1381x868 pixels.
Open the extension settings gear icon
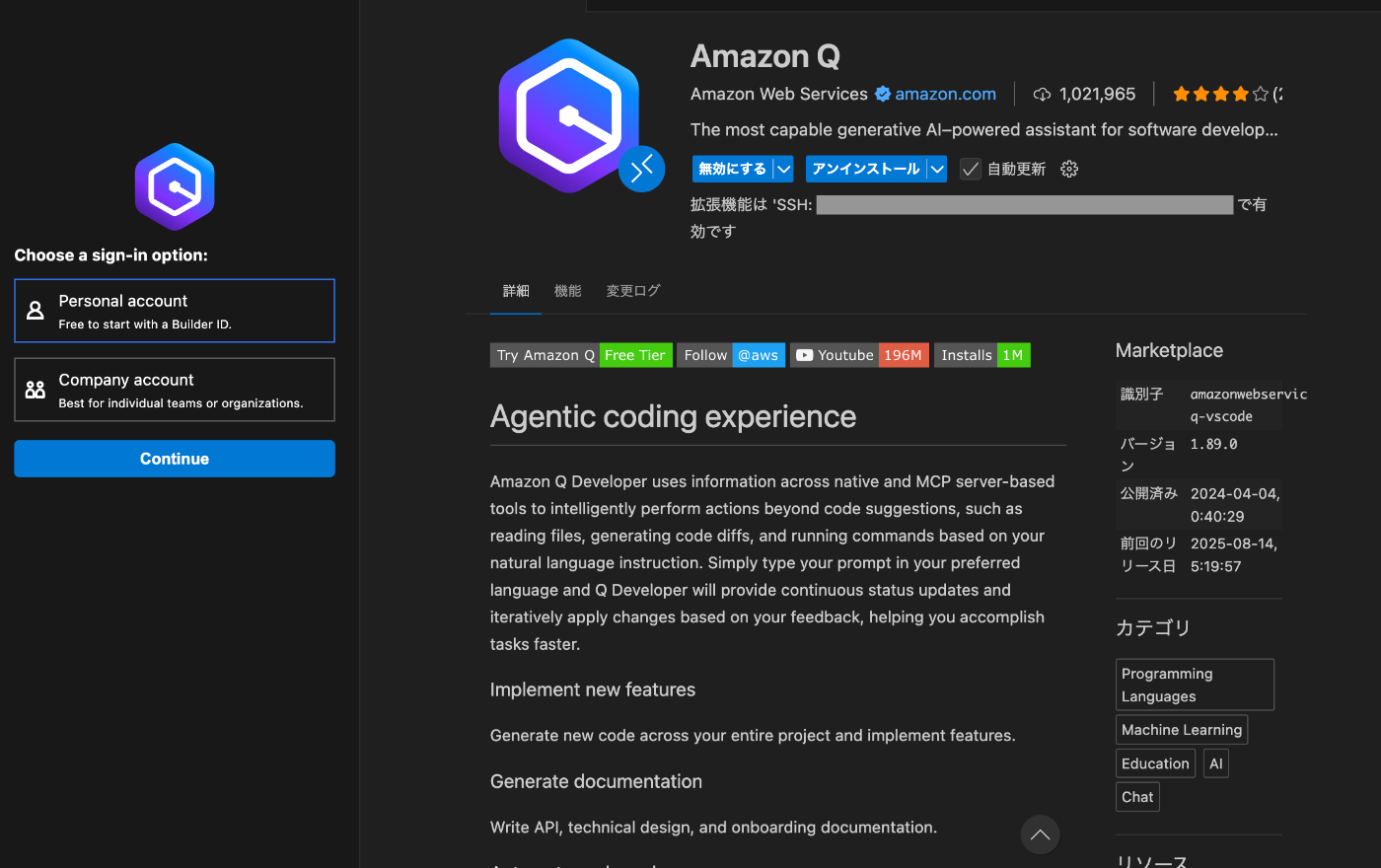[1069, 169]
